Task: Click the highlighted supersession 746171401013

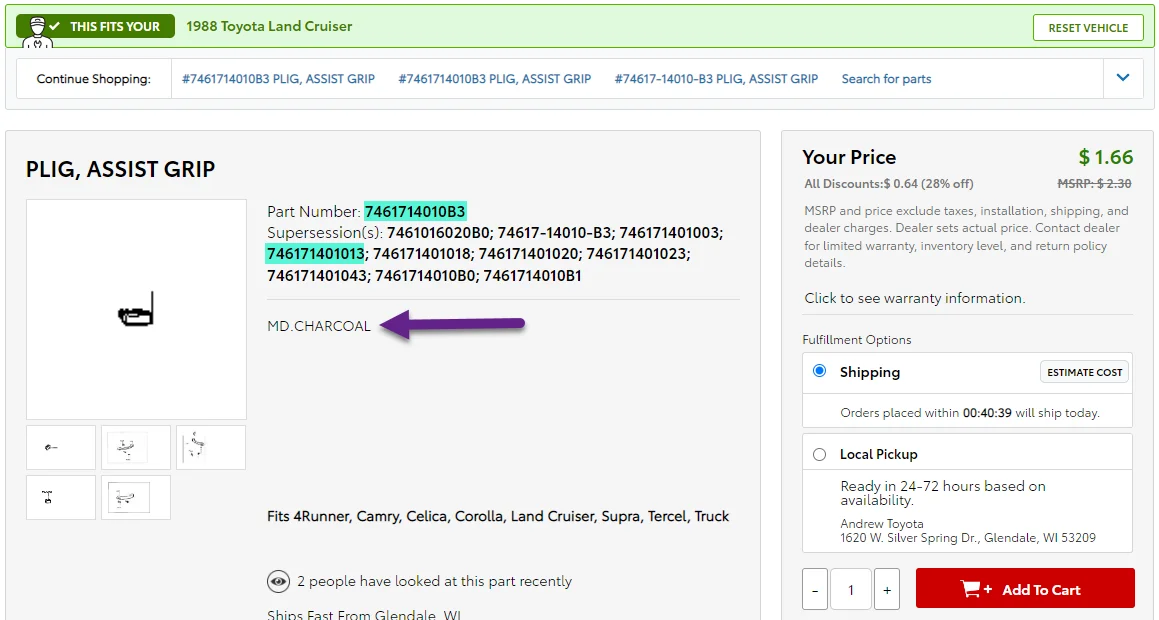Action: 315,254
